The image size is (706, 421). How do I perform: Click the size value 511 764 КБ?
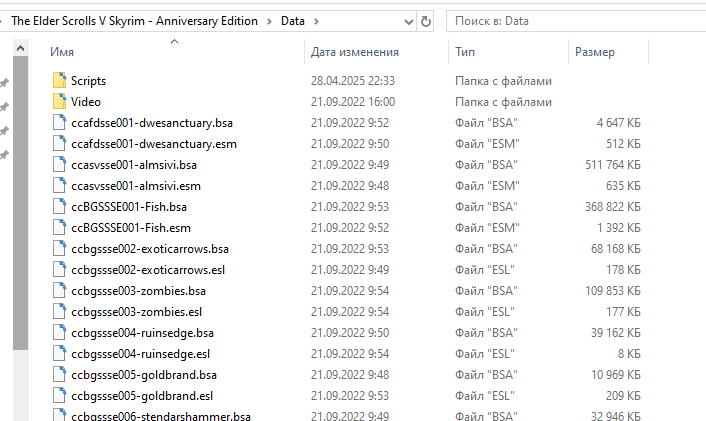click(x=613, y=165)
